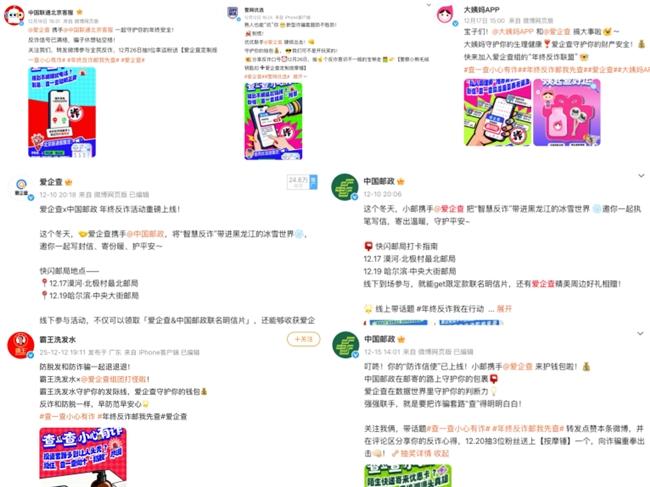650x487 pixels.
Task: Open the 大姨妈APP profile avatar
Action: coord(447,15)
